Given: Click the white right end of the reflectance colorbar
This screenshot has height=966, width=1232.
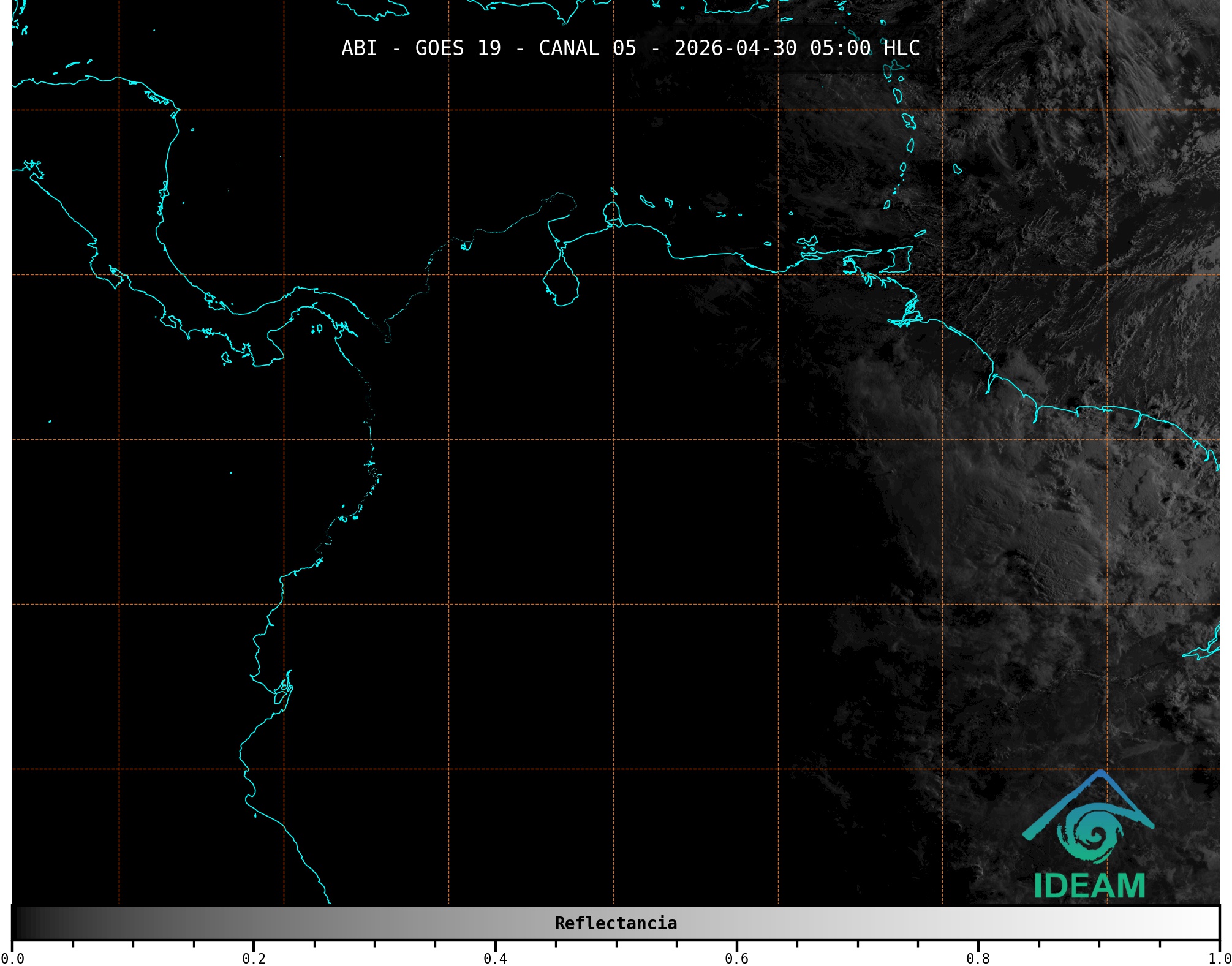Looking at the screenshot, I should pos(1210,923).
